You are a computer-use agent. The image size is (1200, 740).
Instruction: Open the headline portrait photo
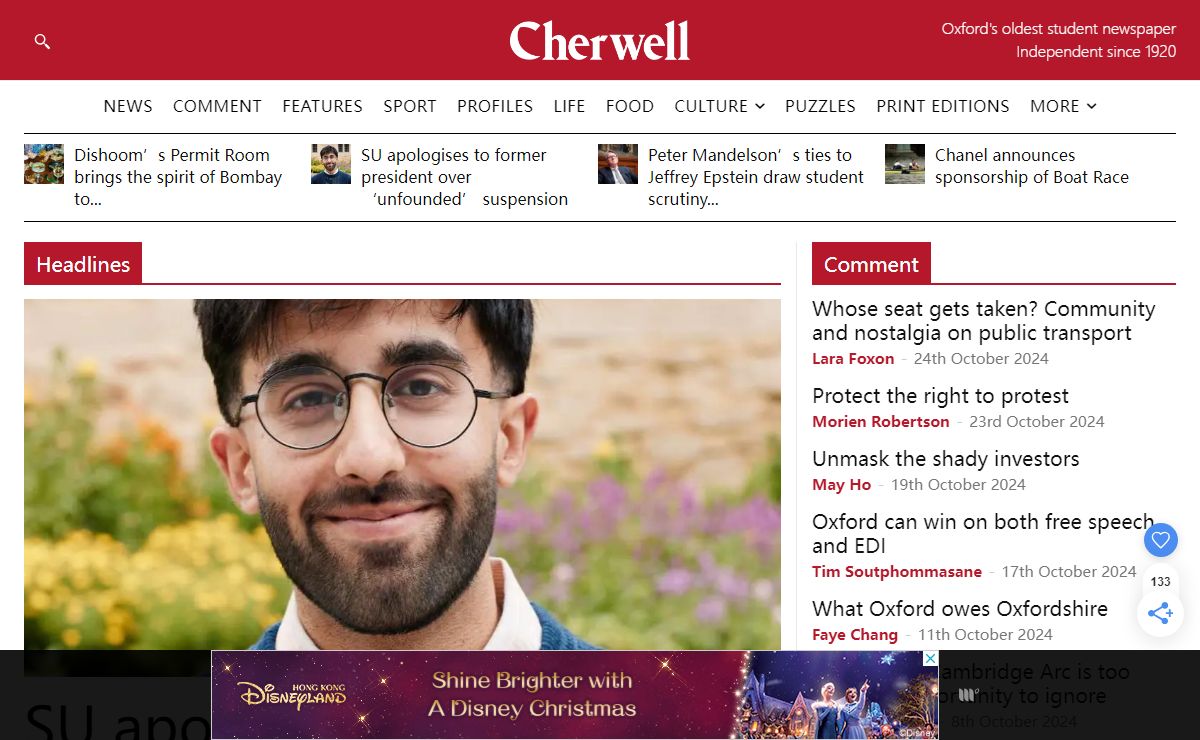click(x=402, y=475)
